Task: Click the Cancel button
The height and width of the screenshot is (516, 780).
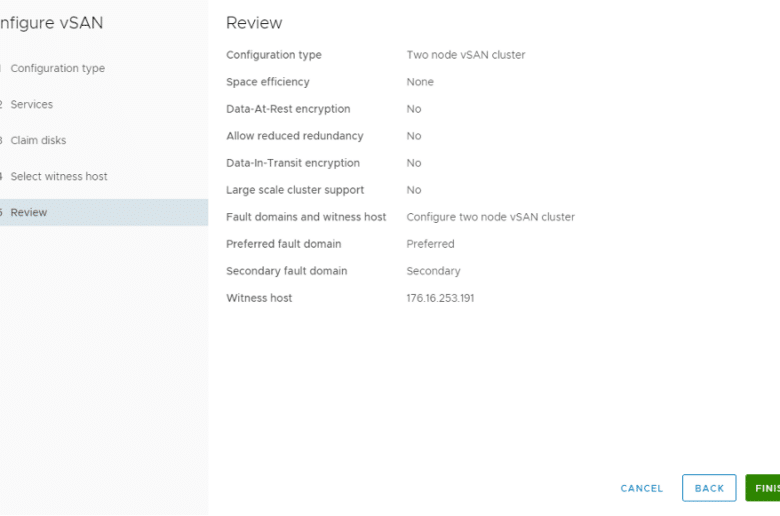Action: coord(641,488)
